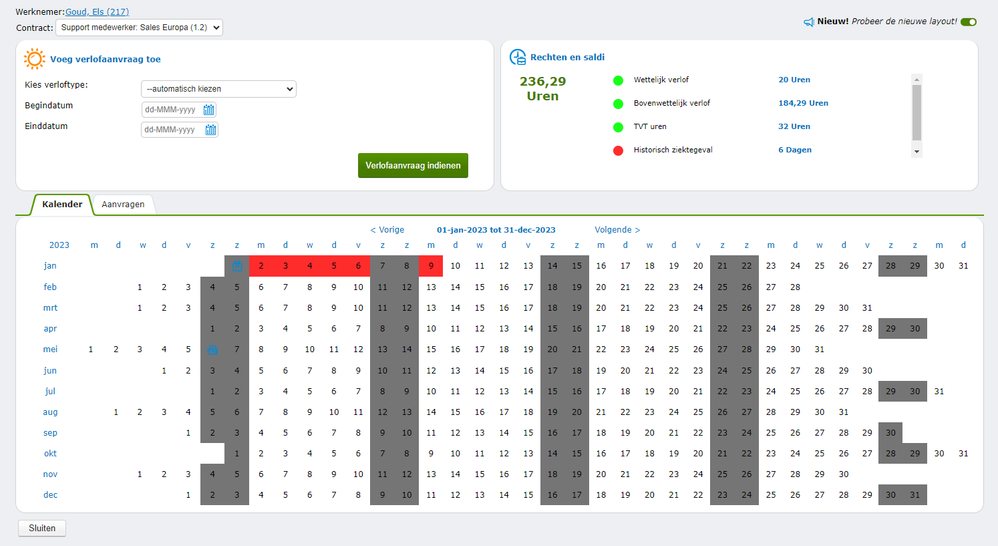Open the Contract dropdown
Viewport: 998px width, 546px height.
[x=139, y=27]
